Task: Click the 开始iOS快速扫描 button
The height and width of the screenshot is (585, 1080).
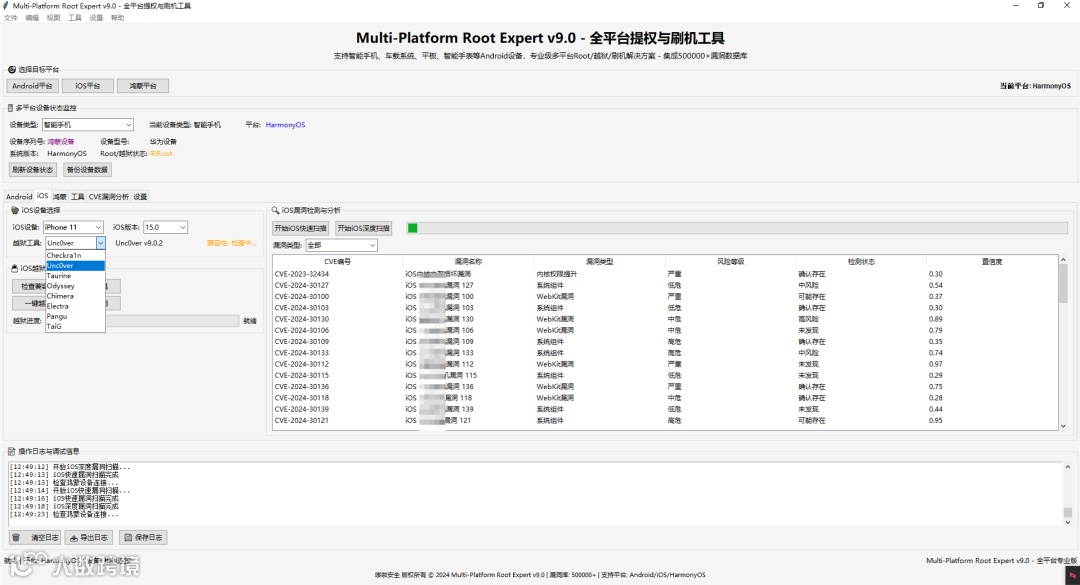Action: (301, 228)
